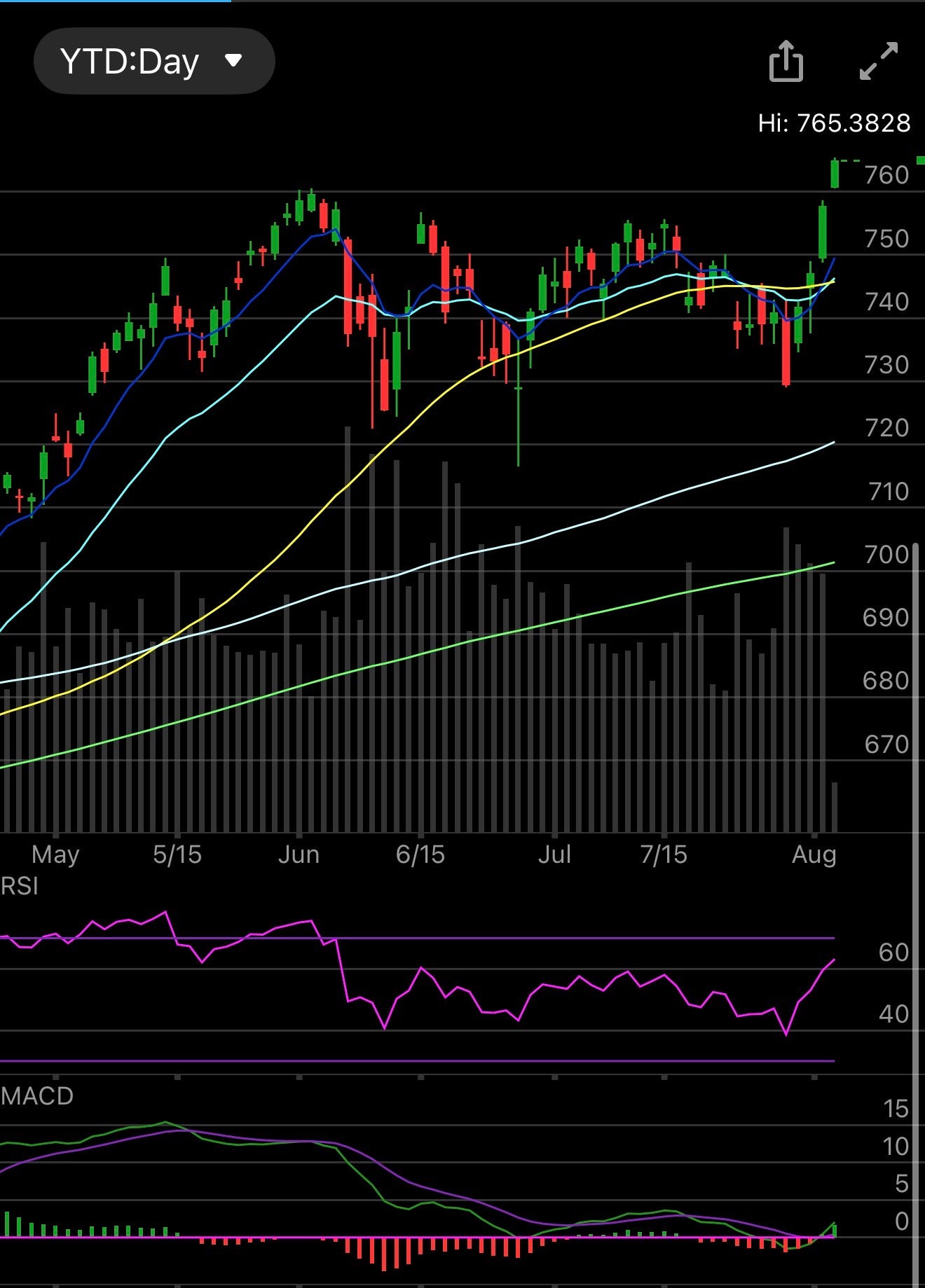Tap the latest green candlestick near 760

click(835, 174)
